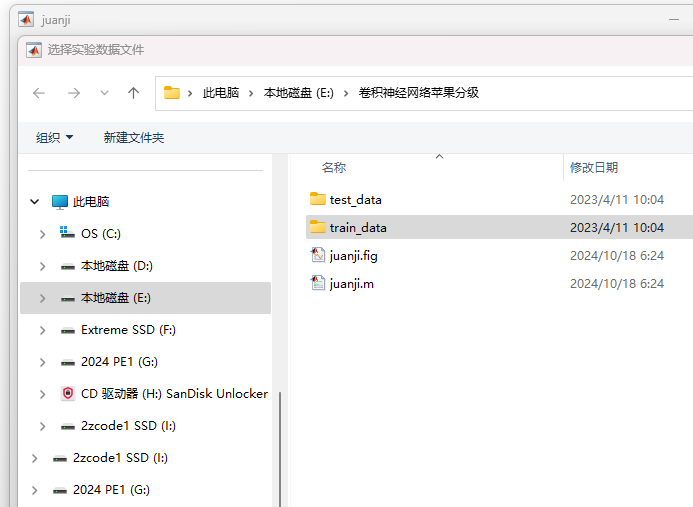Expand the Extreme SSD (F:) node
The height and width of the screenshot is (507, 693).
pos(42,330)
